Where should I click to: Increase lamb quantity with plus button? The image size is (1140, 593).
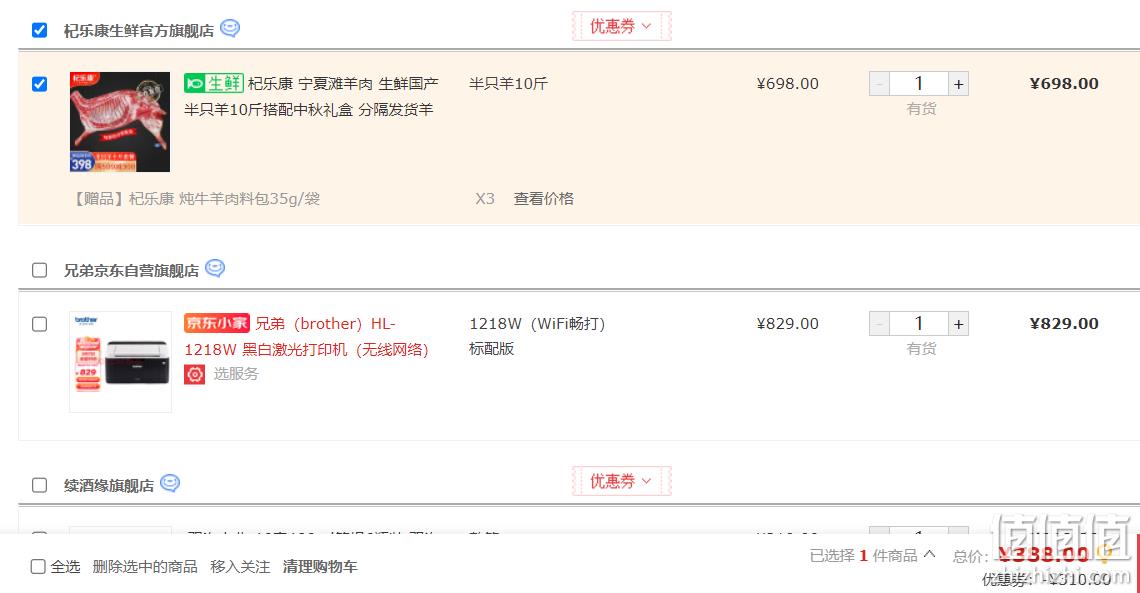[x=958, y=84]
